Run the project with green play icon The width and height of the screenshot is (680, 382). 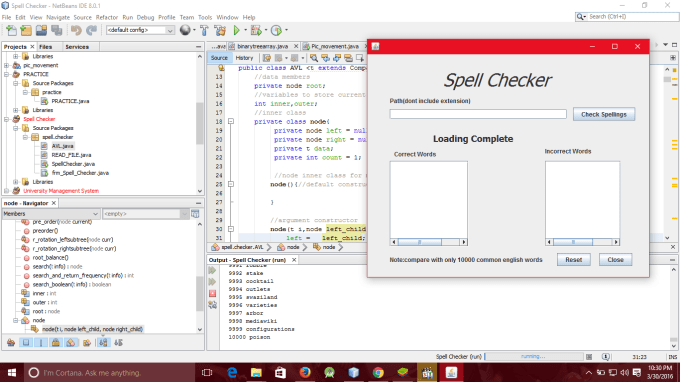236,30
